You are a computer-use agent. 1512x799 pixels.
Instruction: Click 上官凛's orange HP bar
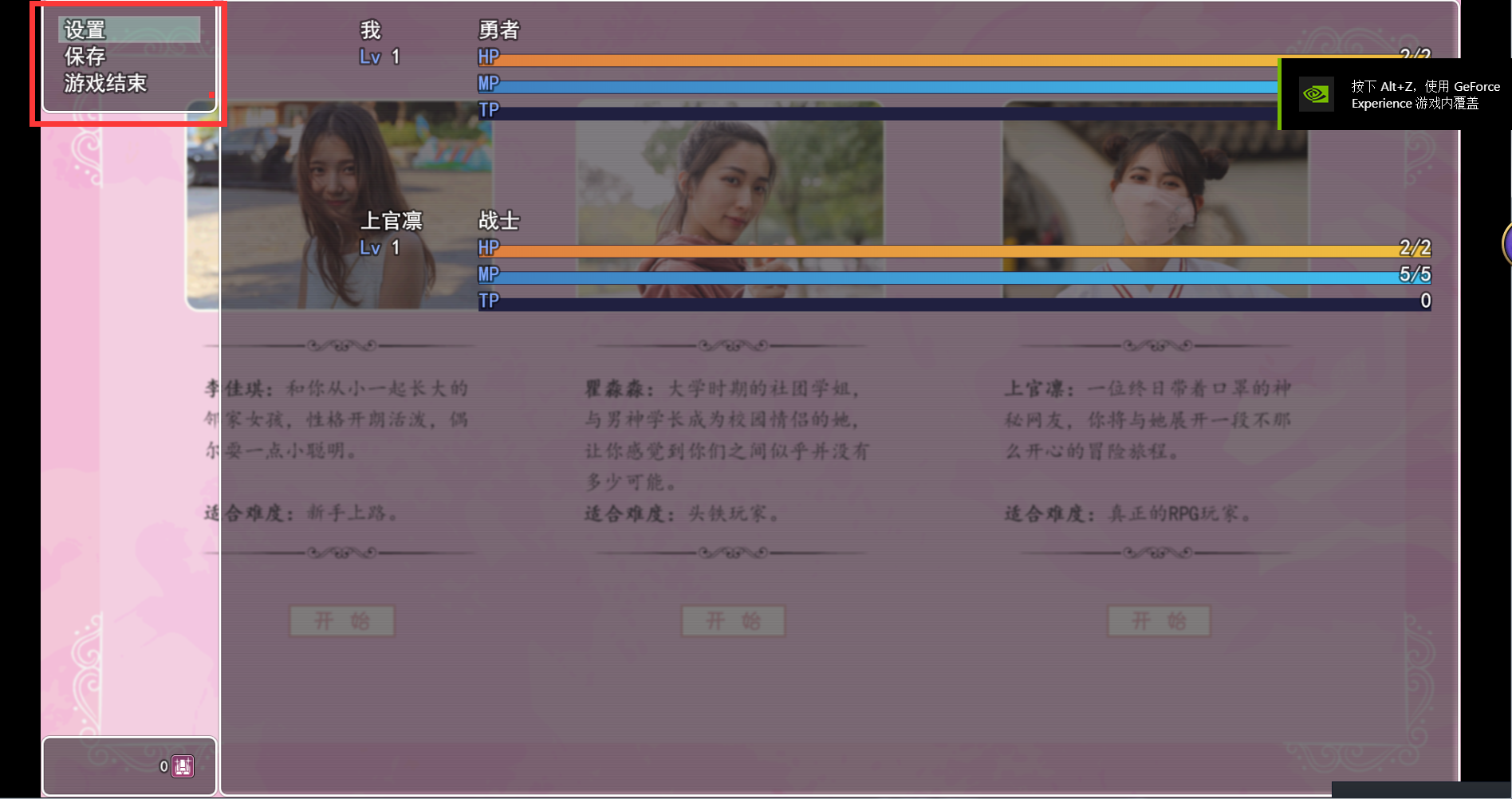point(955,251)
